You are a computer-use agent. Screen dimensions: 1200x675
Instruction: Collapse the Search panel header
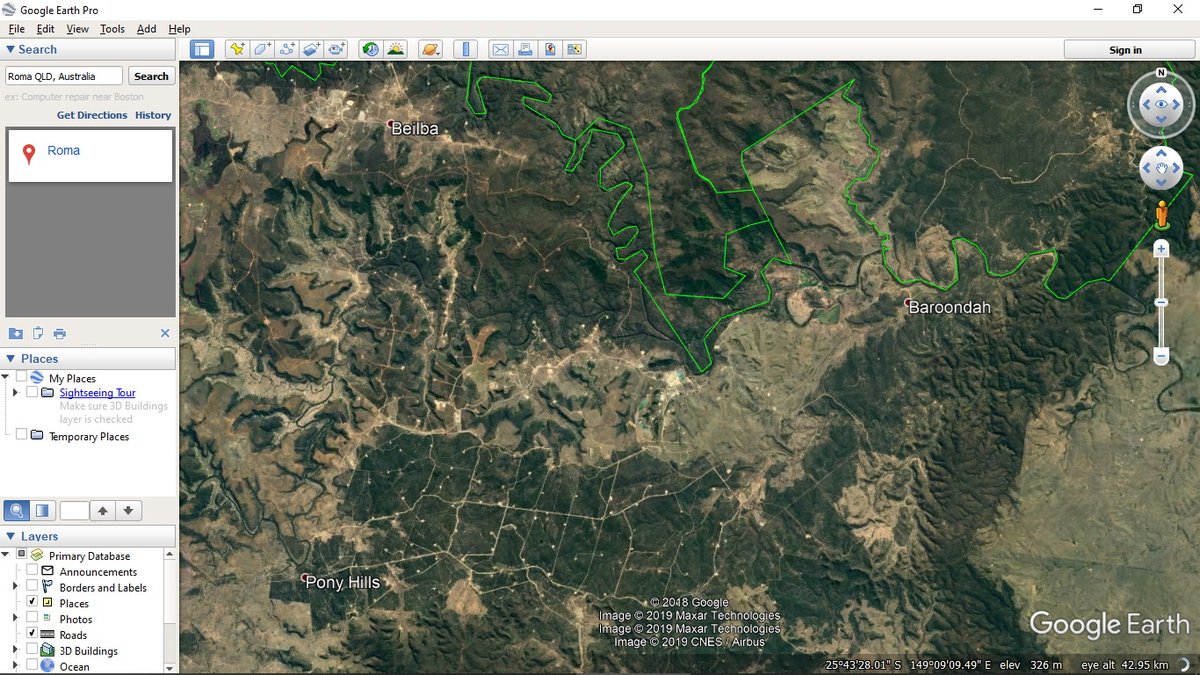pos(89,49)
